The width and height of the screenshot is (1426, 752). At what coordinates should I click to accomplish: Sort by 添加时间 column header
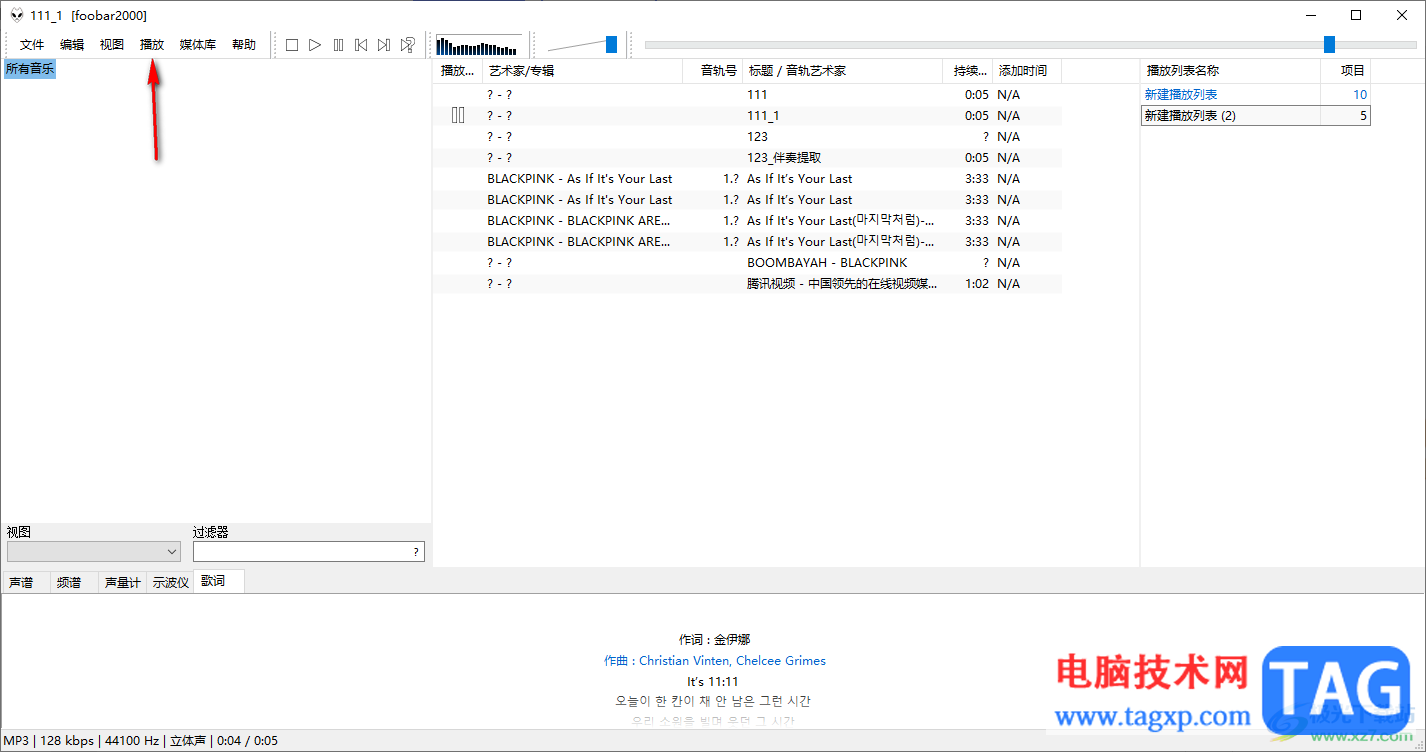pyautogui.click(x=1027, y=71)
